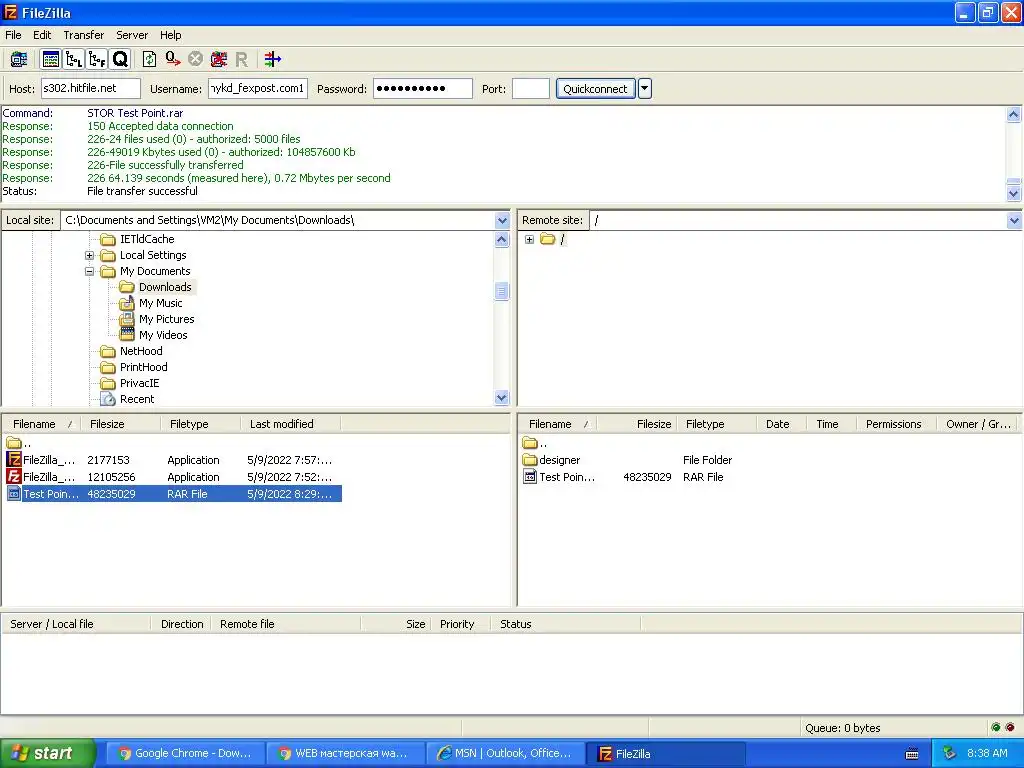The height and width of the screenshot is (768, 1024).
Task: Expand the Local Settings folder node
Action: [89, 255]
